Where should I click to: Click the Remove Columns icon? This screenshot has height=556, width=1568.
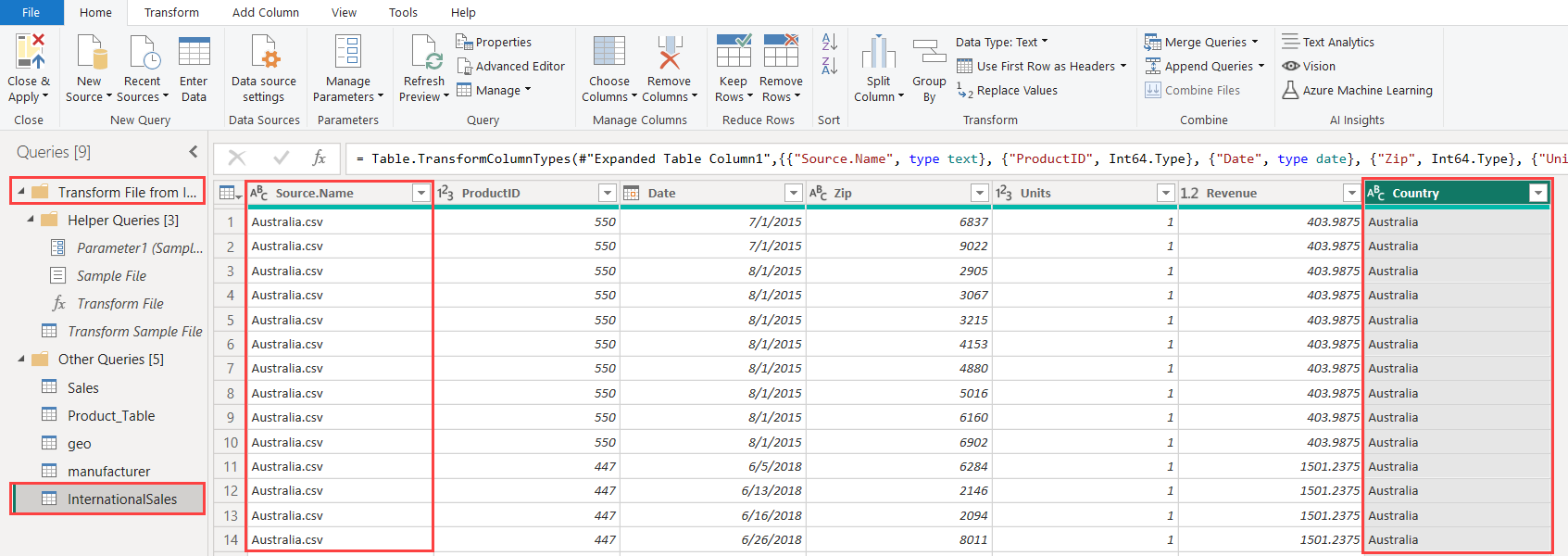tap(670, 53)
